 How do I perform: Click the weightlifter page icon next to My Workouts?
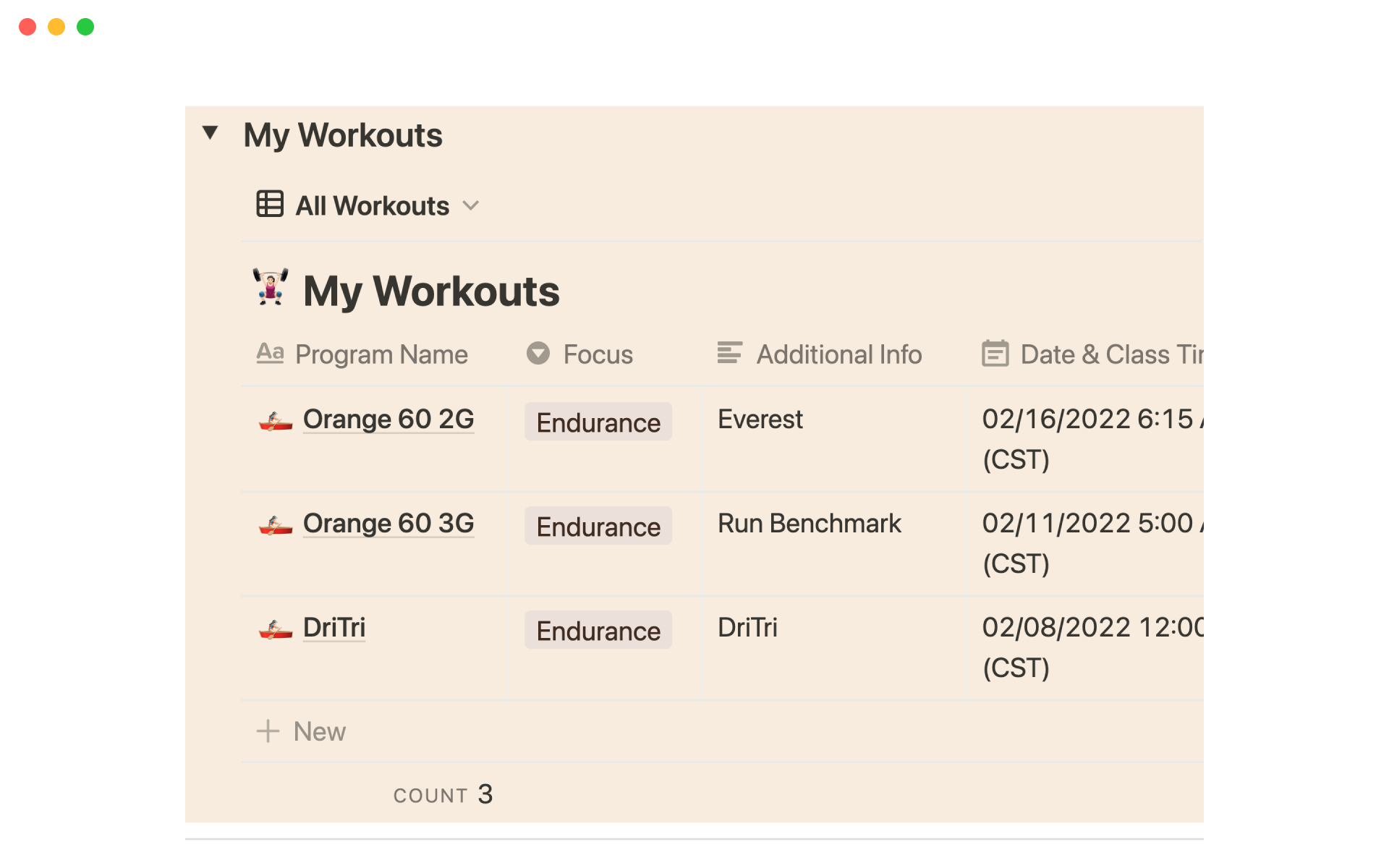pyautogui.click(x=270, y=289)
